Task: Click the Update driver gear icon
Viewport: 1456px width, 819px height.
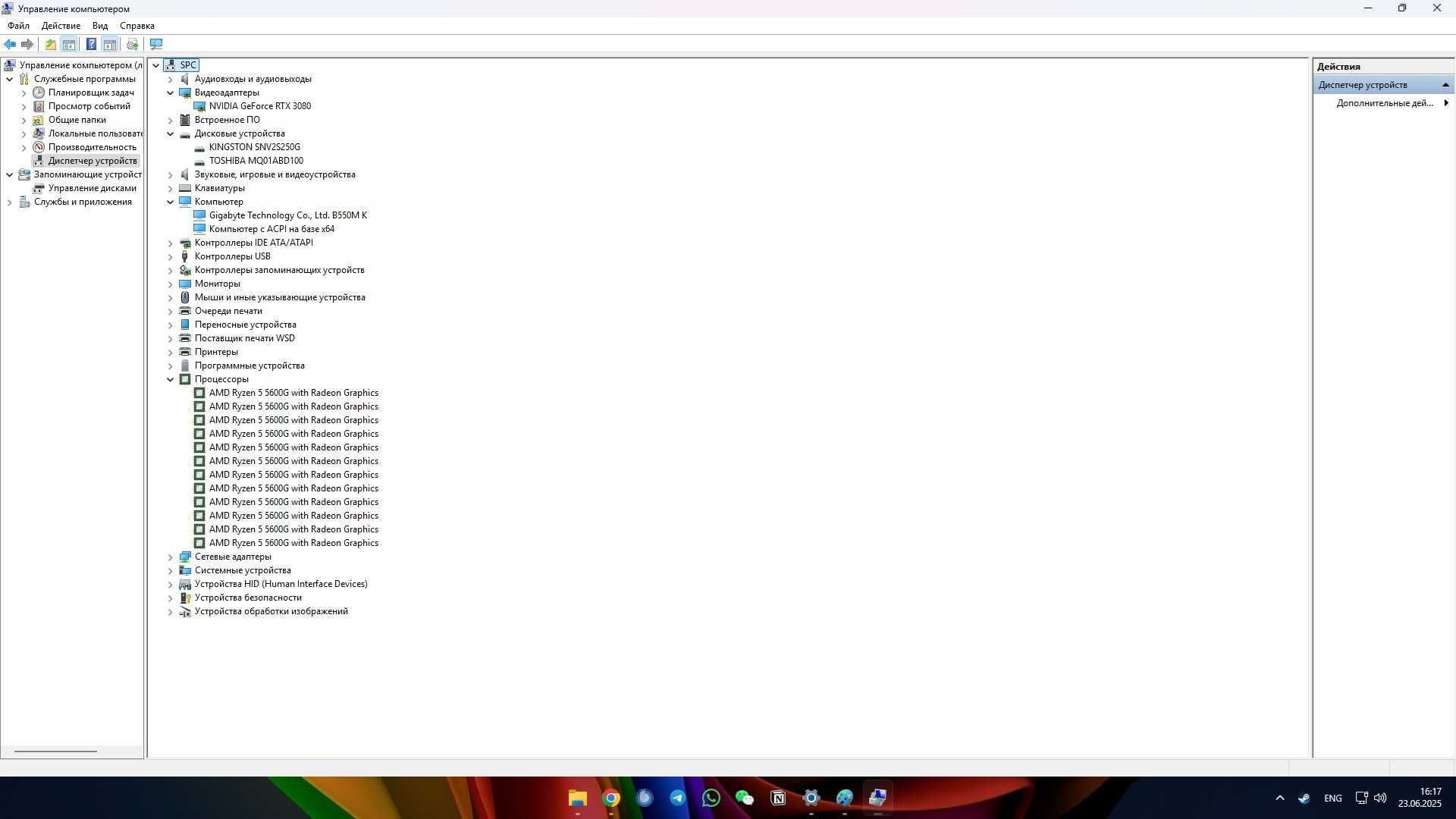Action: click(x=133, y=44)
